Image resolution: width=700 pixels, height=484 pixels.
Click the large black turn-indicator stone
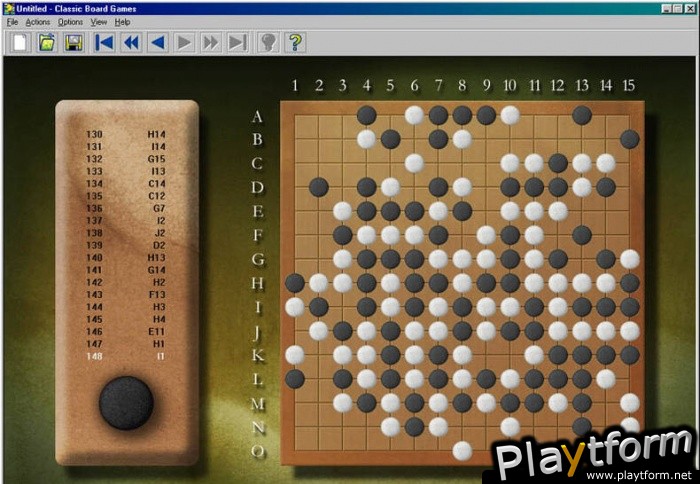126,403
